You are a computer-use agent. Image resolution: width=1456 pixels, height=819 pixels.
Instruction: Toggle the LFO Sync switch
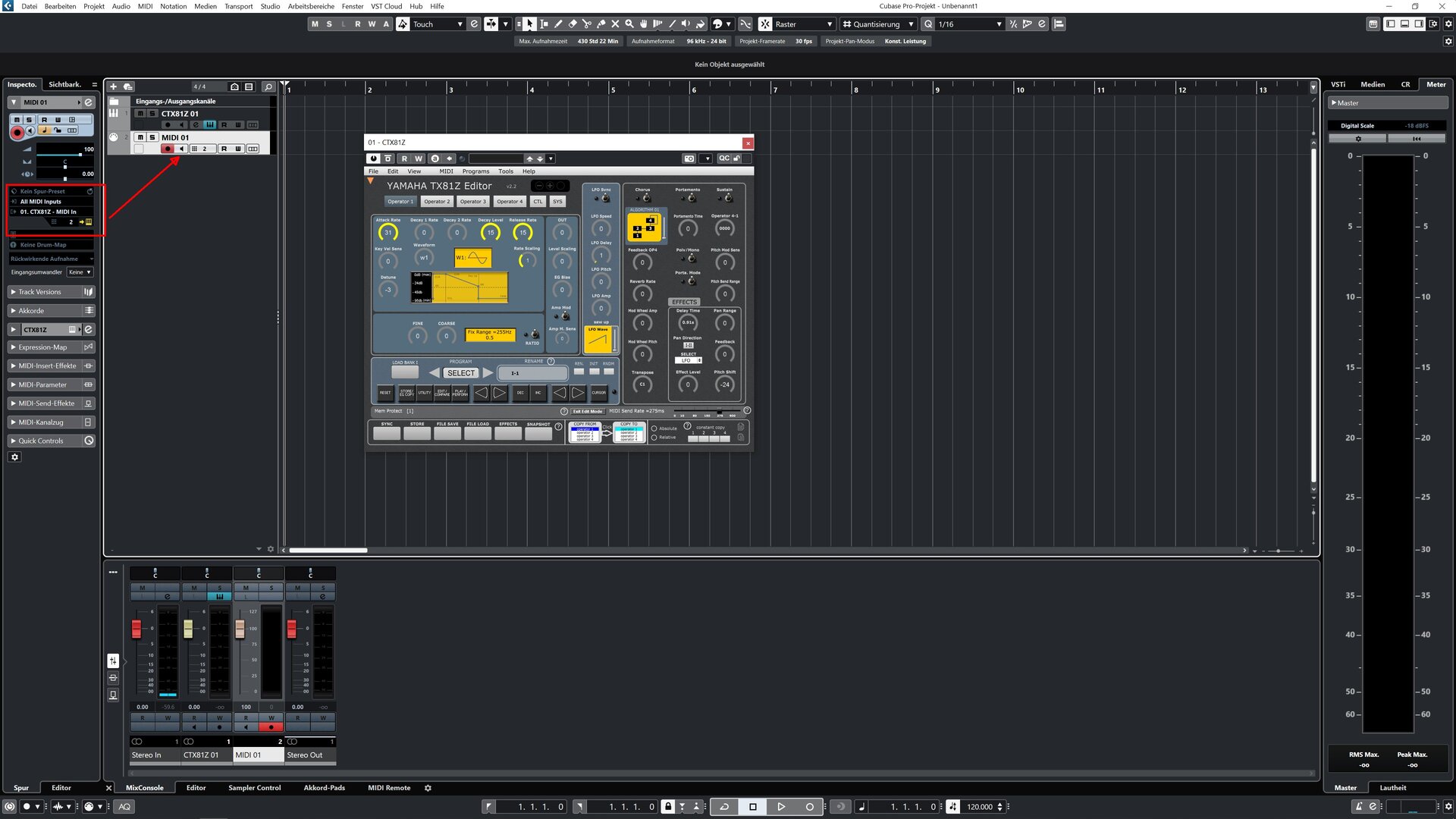605,199
